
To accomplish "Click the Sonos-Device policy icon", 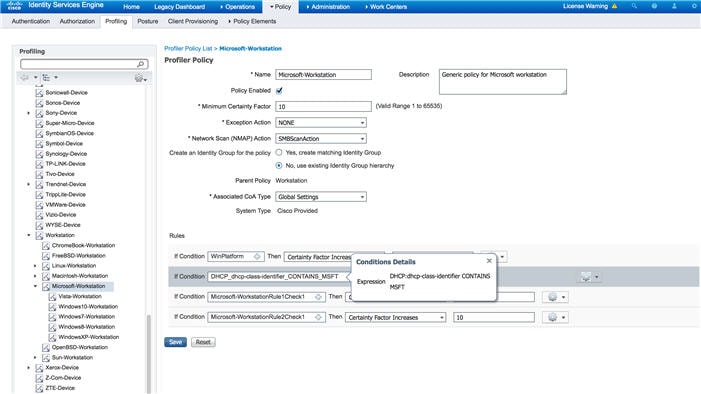I will point(39,103).
